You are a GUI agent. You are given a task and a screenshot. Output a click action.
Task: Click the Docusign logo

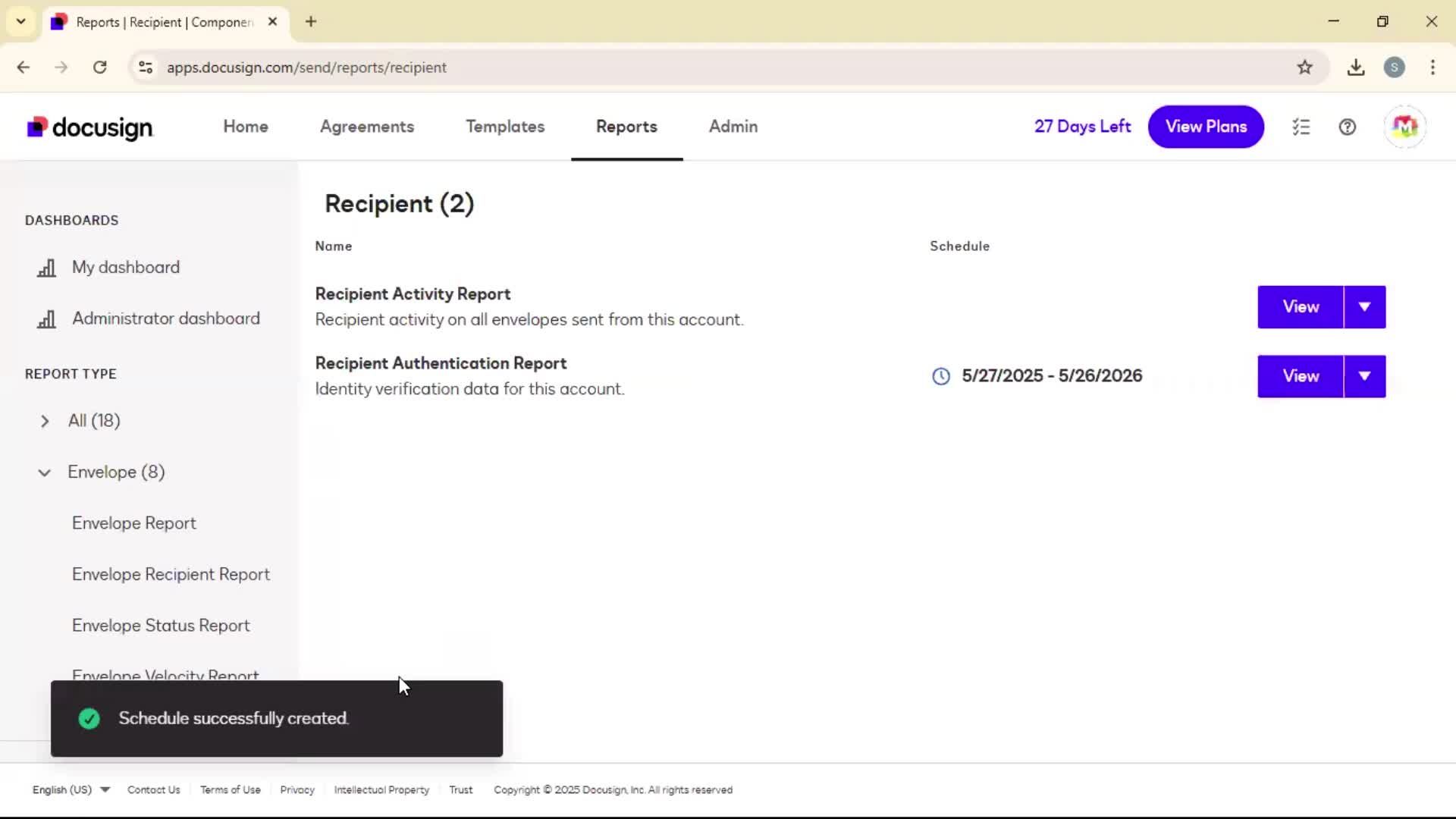pos(89,127)
